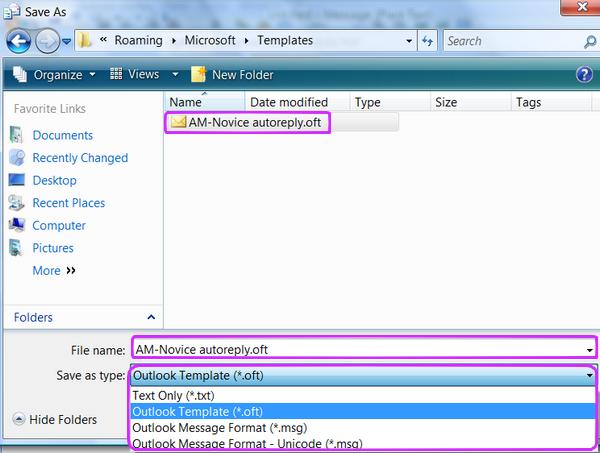
Task: Select the Templates breadcrumb in address bar
Action: pyautogui.click(x=285, y=40)
